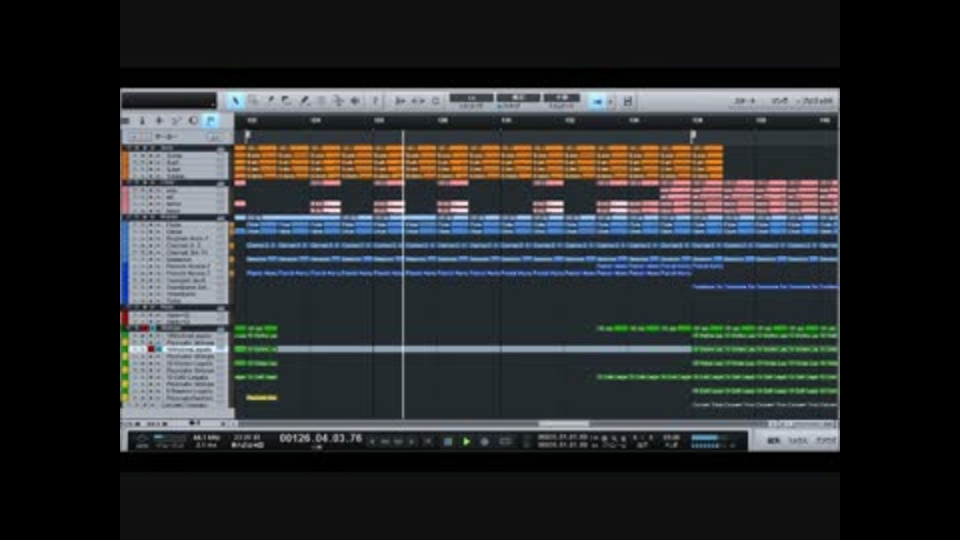Viewport: 960px width, 540px height.
Task: Click the main time position display
Action: click(x=320, y=438)
